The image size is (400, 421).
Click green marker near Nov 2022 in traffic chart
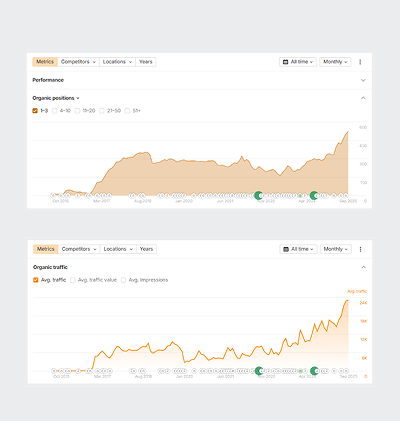pyautogui.click(x=259, y=371)
